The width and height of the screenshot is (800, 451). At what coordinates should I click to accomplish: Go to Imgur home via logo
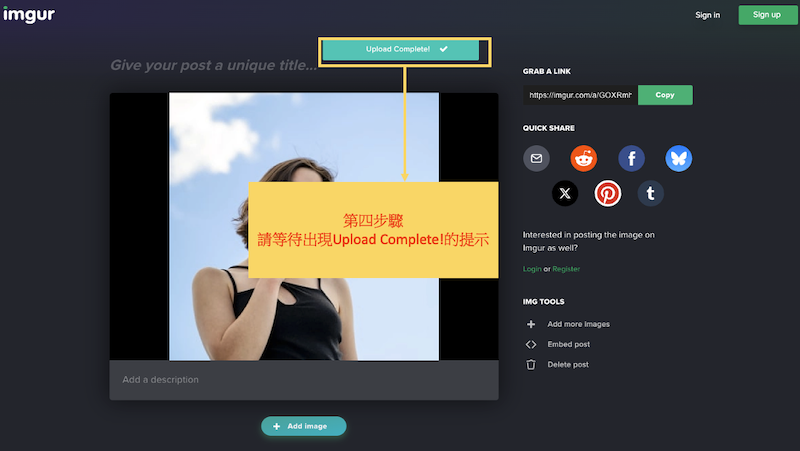pos(28,15)
